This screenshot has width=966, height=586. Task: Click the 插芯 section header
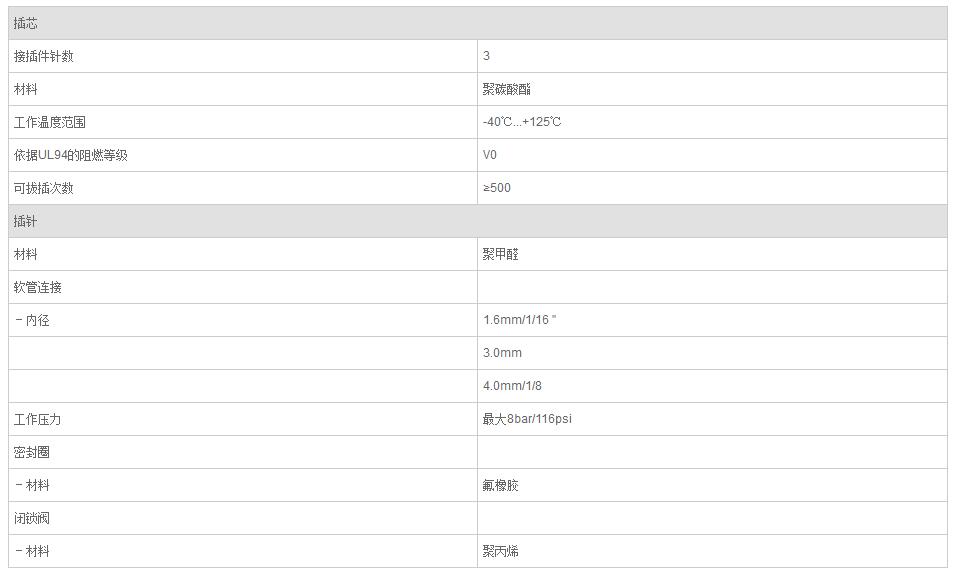coord(26,23)
